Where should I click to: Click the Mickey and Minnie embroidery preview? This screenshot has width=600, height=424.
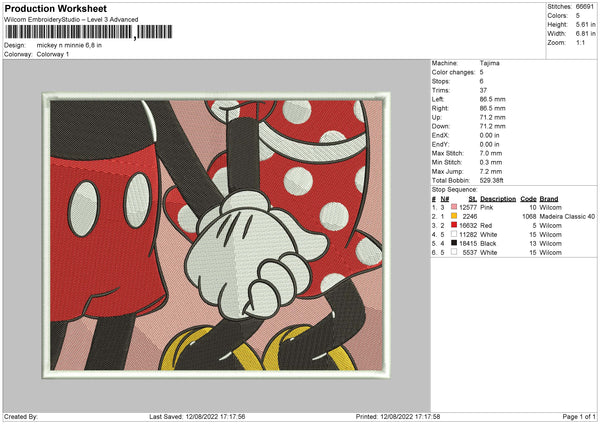pyautogui.click(x=216, y=235)
